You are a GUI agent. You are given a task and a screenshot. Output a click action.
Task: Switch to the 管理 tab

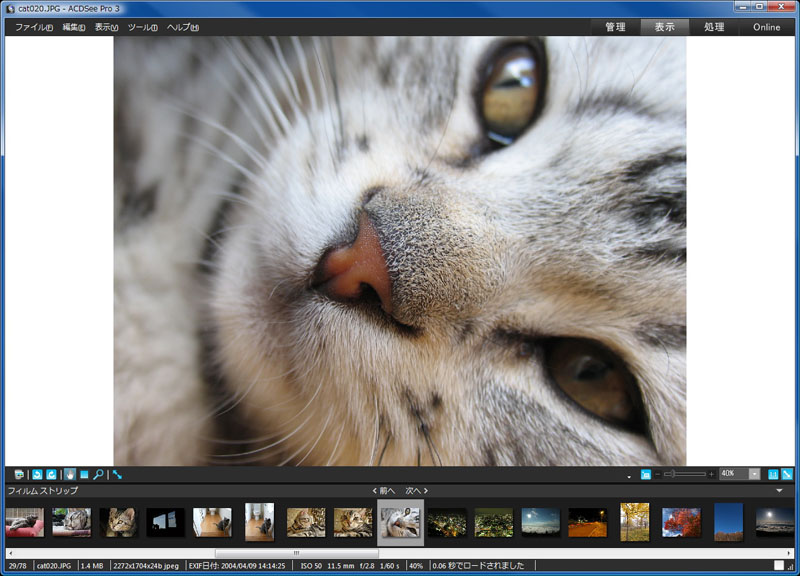point(613,27)
